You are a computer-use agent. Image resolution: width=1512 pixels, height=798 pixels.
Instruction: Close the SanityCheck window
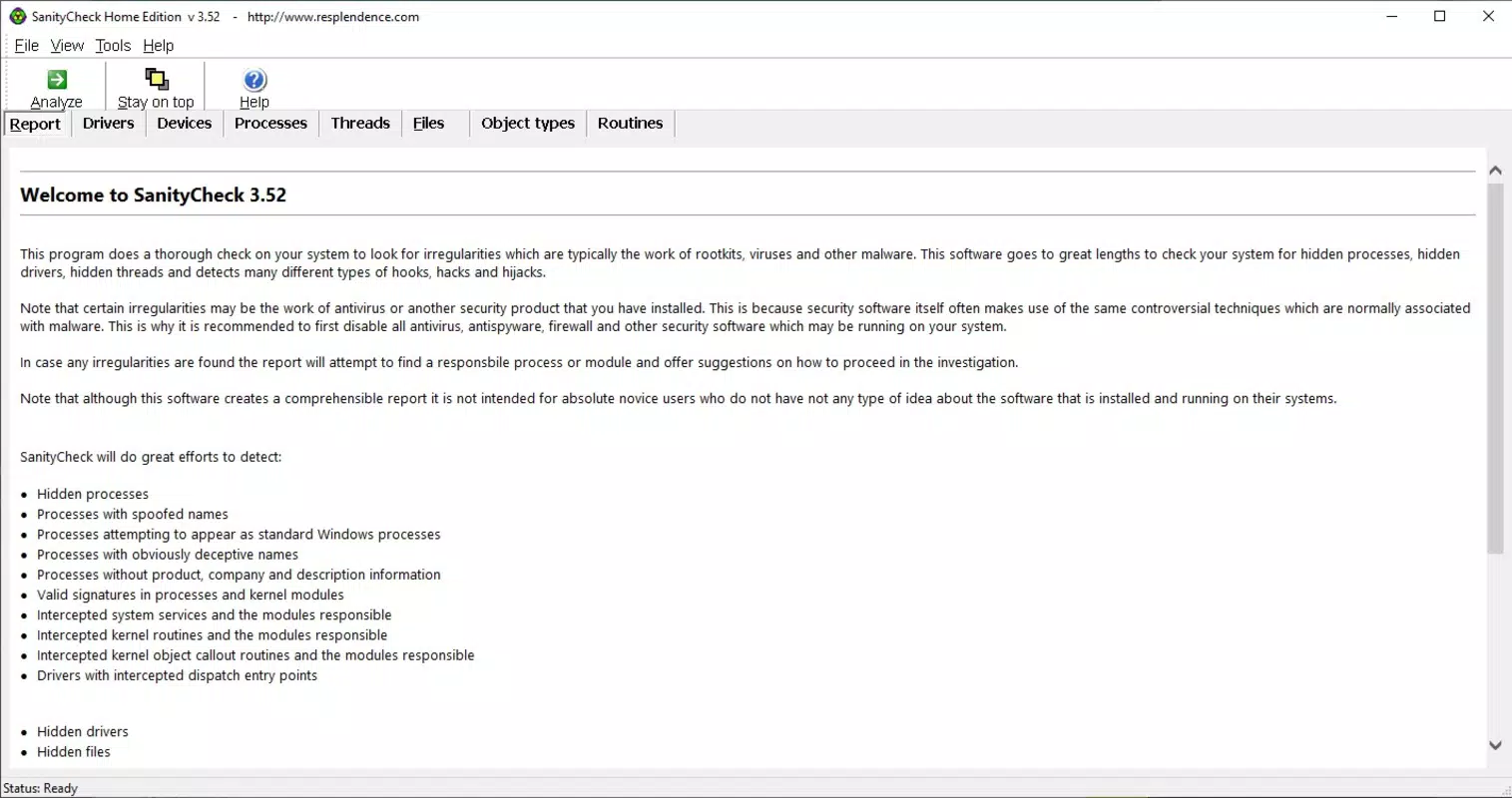click(1488, 16)
